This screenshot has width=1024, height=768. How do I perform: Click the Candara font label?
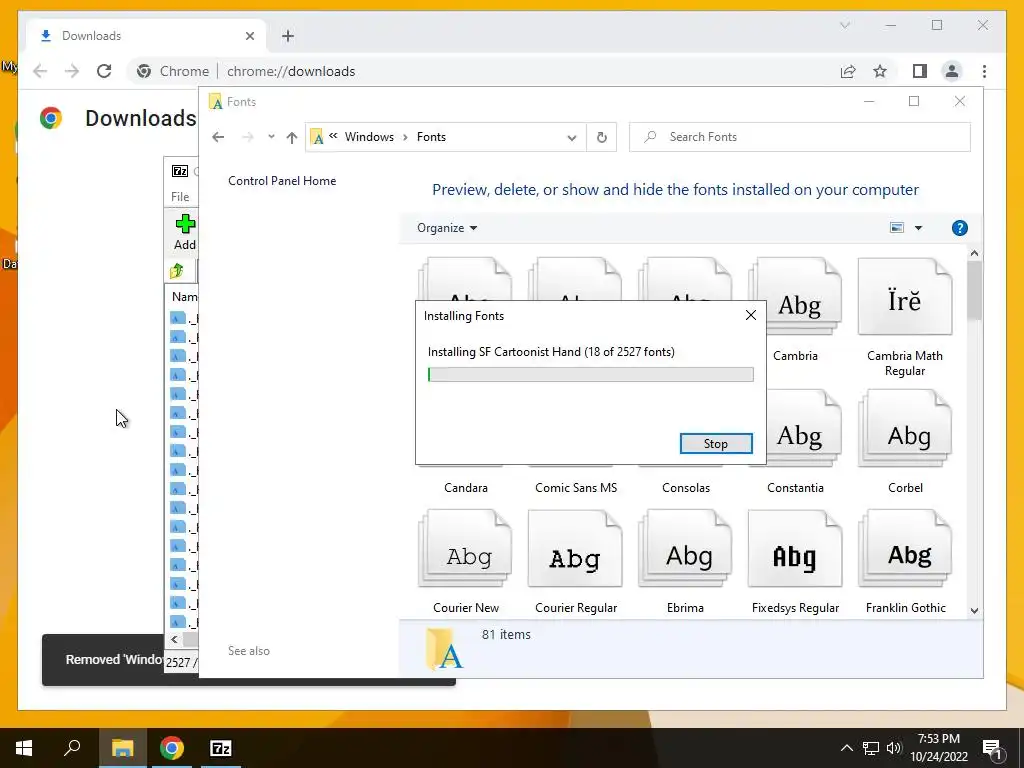[466, 488]
